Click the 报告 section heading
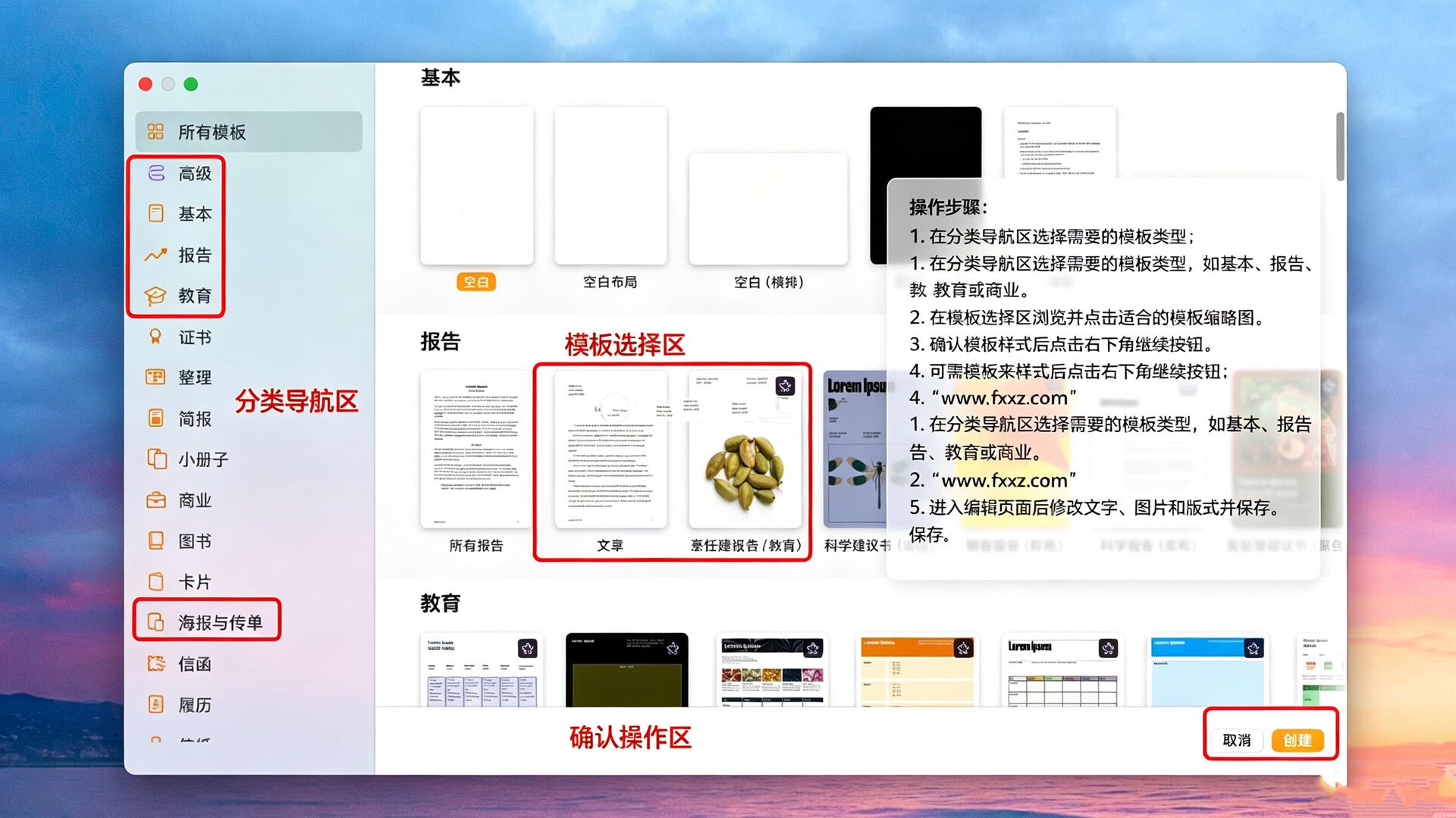The image size is (1456, 818). click(441, 341)
